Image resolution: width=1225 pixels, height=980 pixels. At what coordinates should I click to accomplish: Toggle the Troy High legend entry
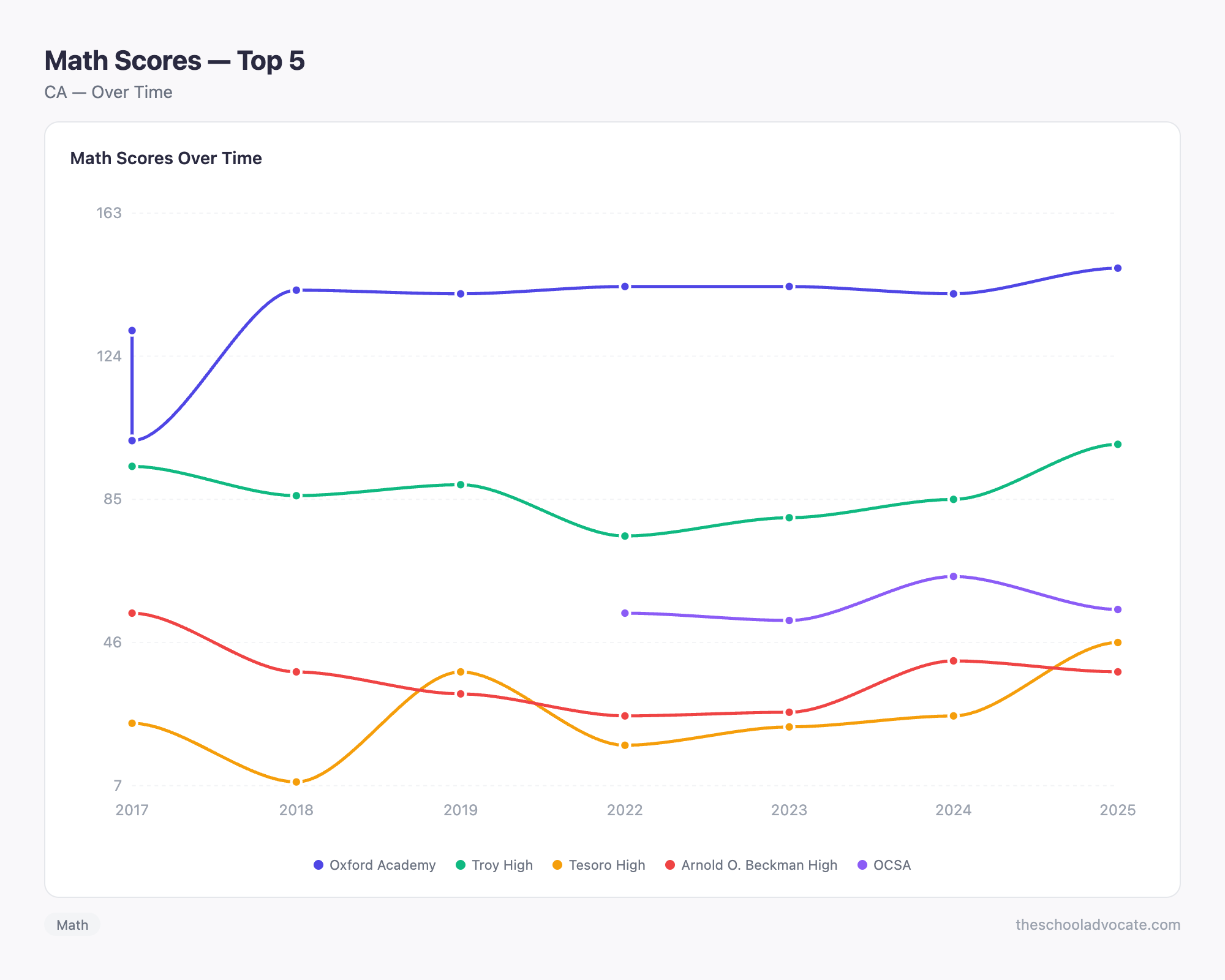[494, 865]
